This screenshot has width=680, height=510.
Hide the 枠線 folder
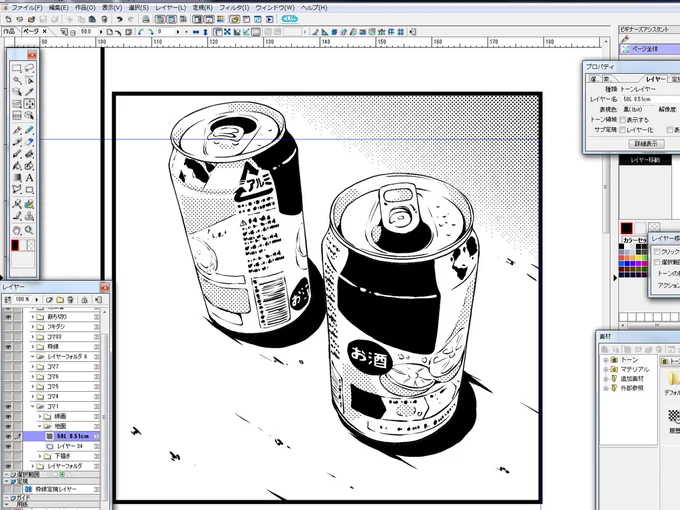pos(8,347)
